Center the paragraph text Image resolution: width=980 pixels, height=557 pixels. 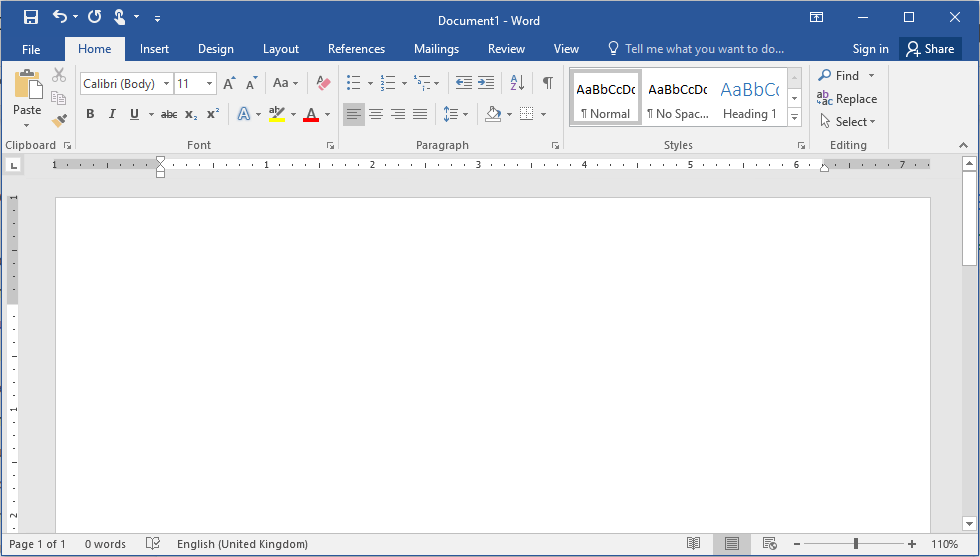coord(376,114)
